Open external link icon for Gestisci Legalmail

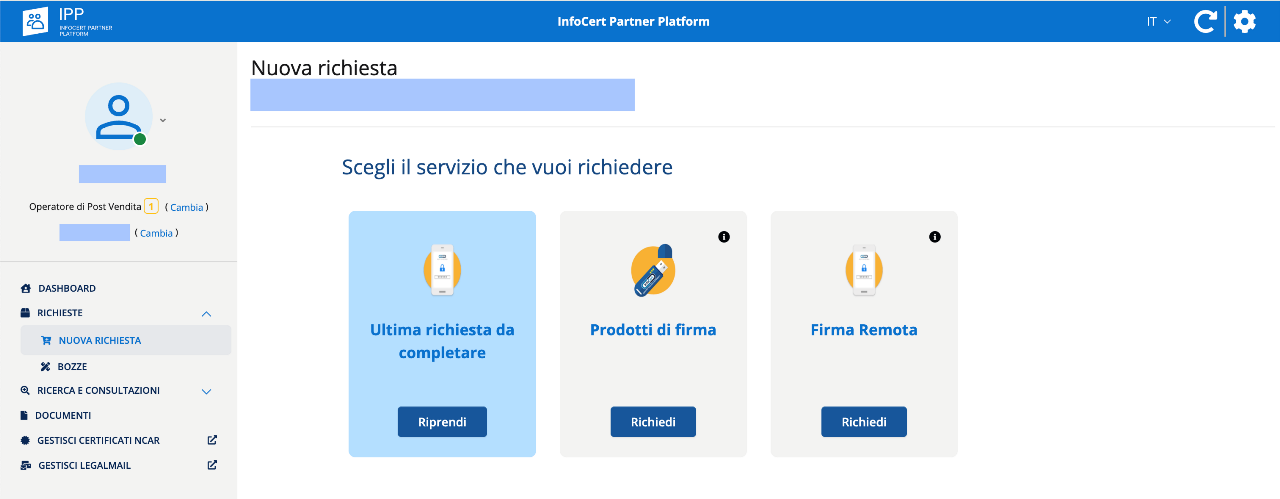[212, 465]
